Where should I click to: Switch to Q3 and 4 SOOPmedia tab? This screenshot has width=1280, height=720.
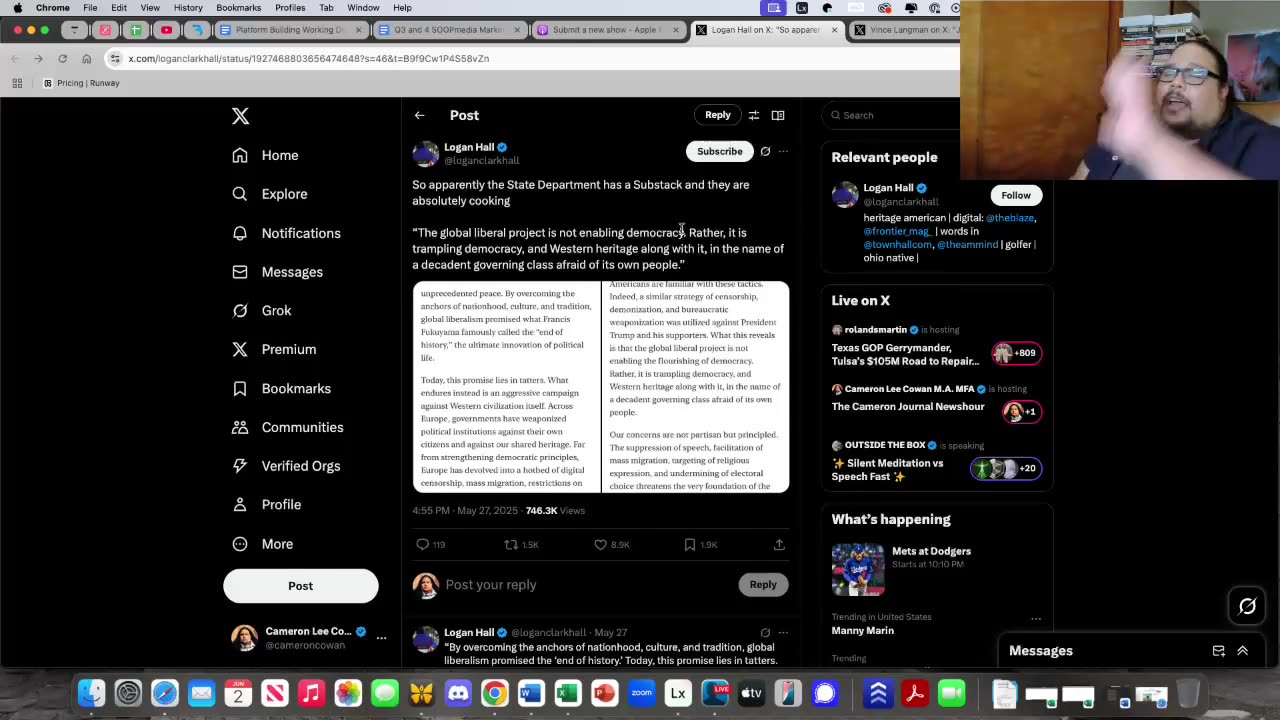[446, 30]
